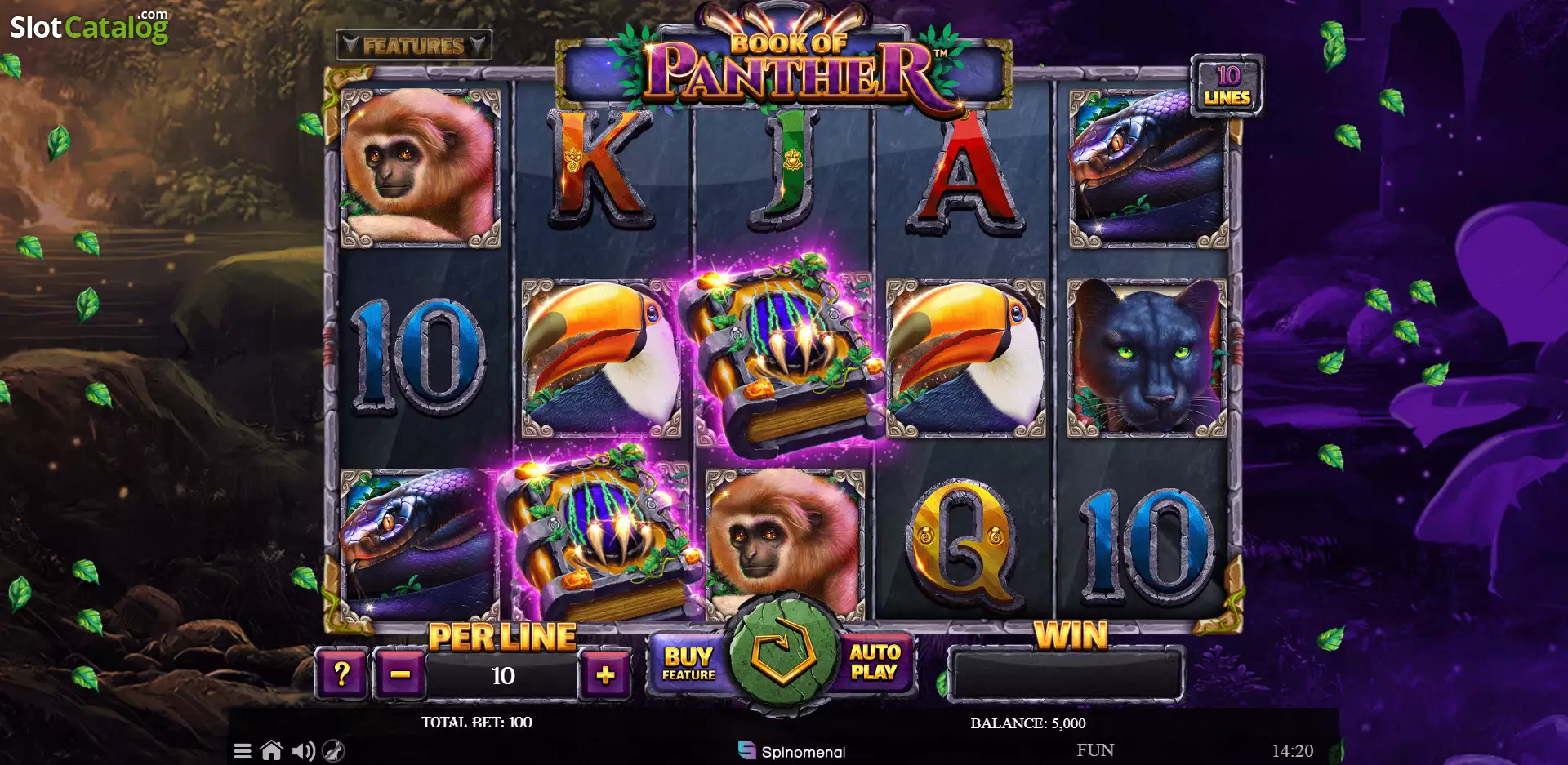
Task: Spin the reels with the green button
Action: [783, 655]
